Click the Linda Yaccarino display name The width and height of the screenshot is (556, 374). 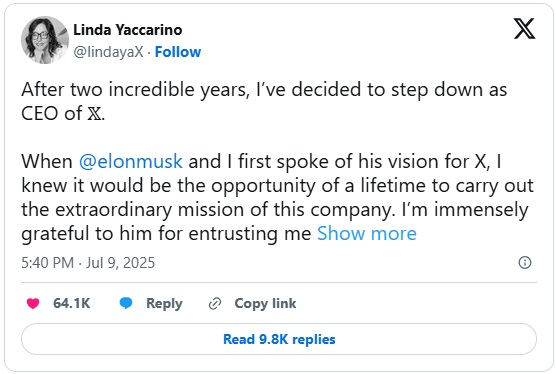click(x=128, y=30)
